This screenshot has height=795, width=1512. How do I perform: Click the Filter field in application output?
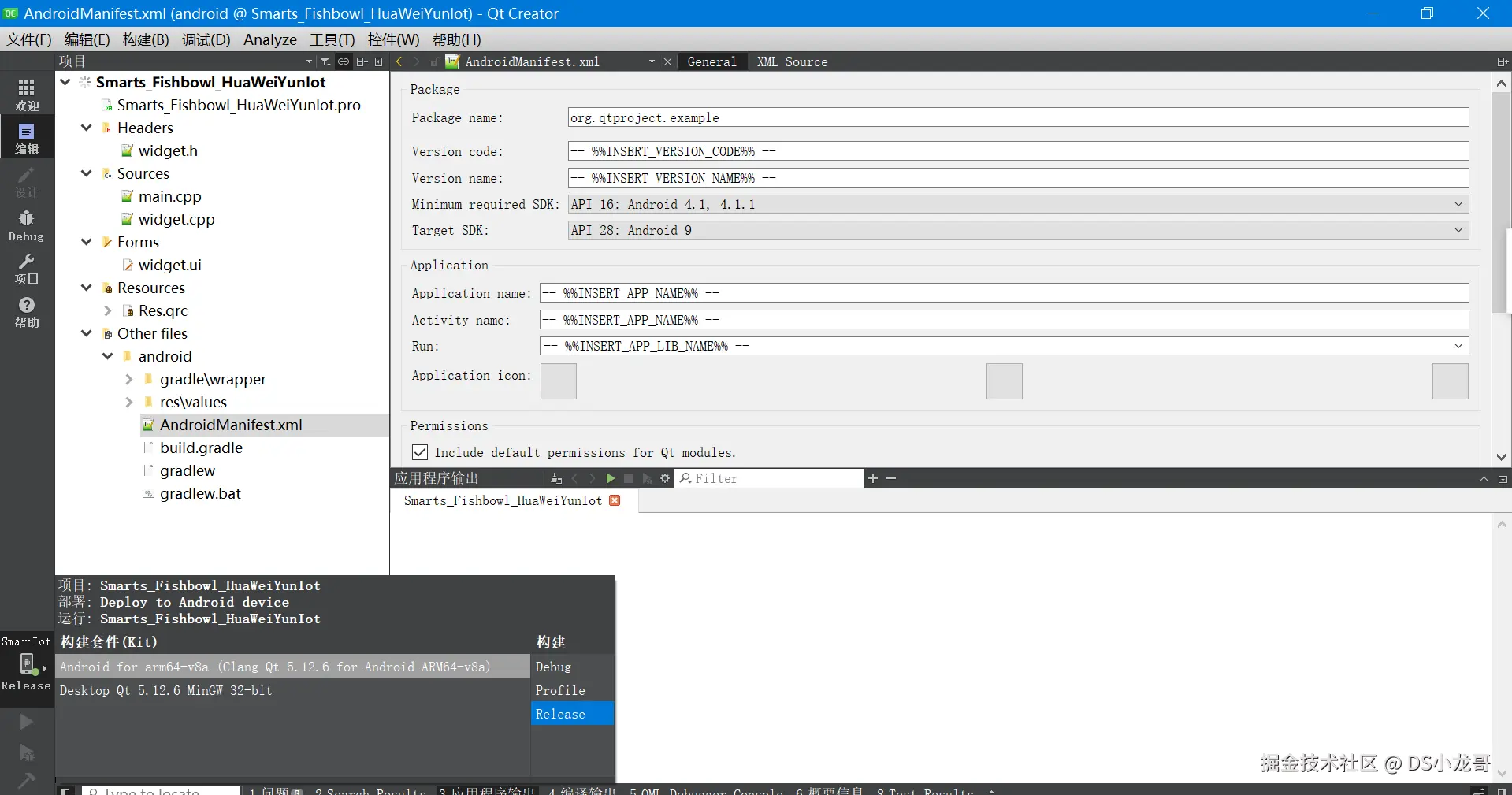click(x=770, y=478)
